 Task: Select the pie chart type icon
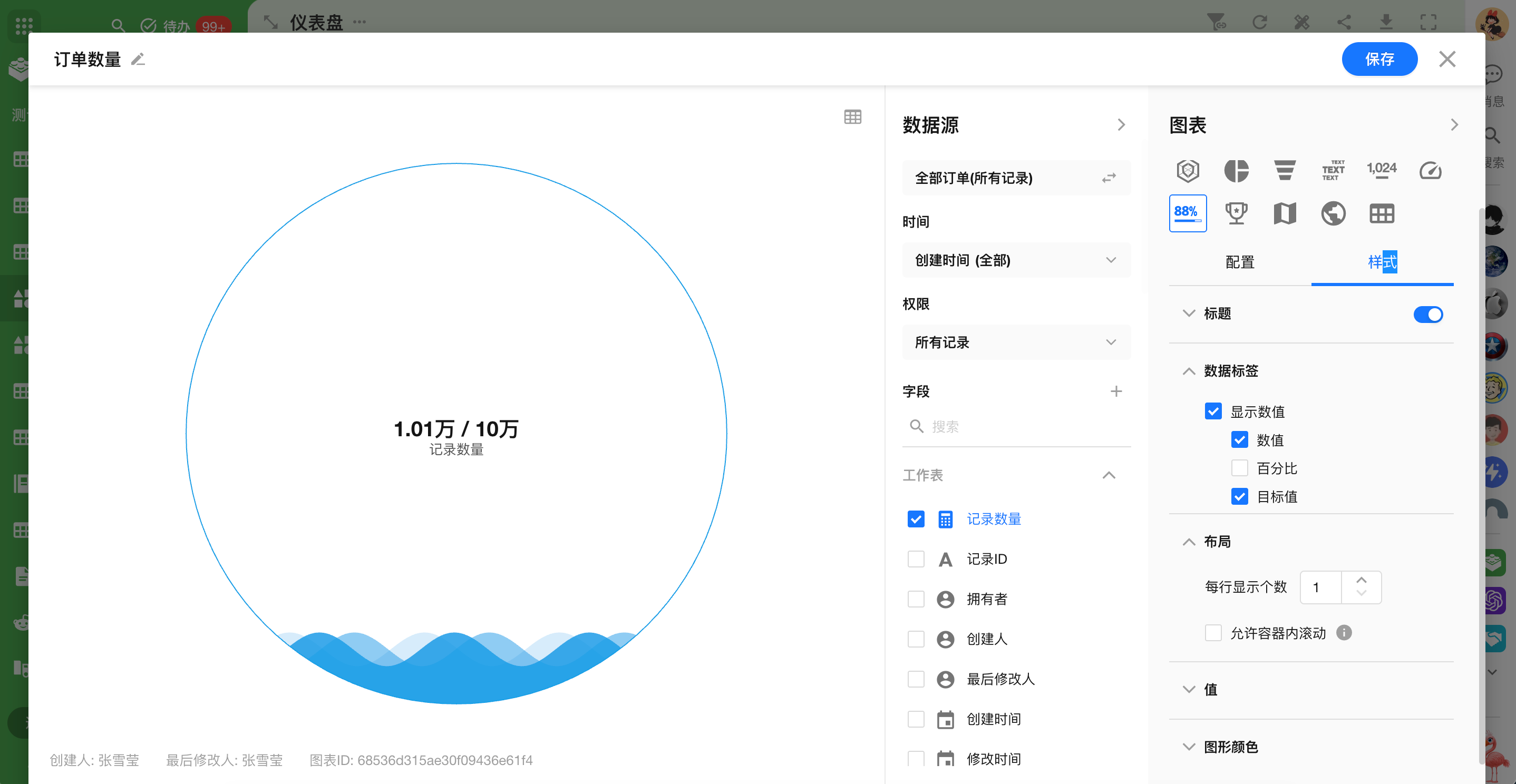1236,171
